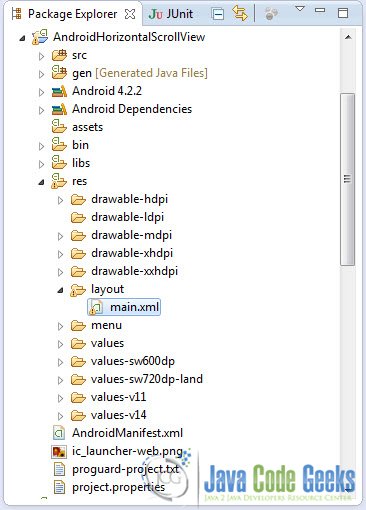Click the AndroidManifest.xml file icon
The height and width of the screenshot is (510, 366).
click(59, 433)
